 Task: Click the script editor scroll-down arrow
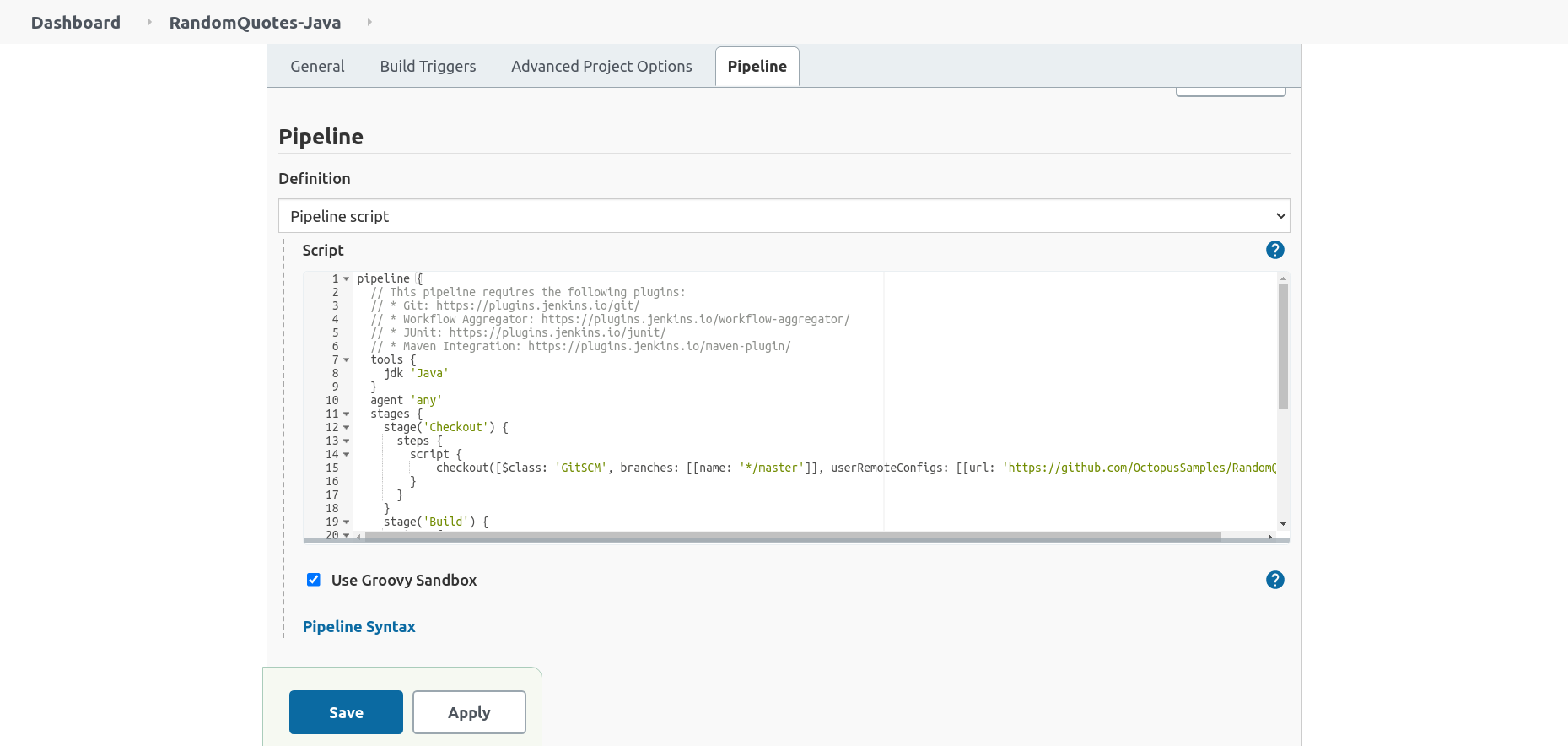coord(1283,524)
